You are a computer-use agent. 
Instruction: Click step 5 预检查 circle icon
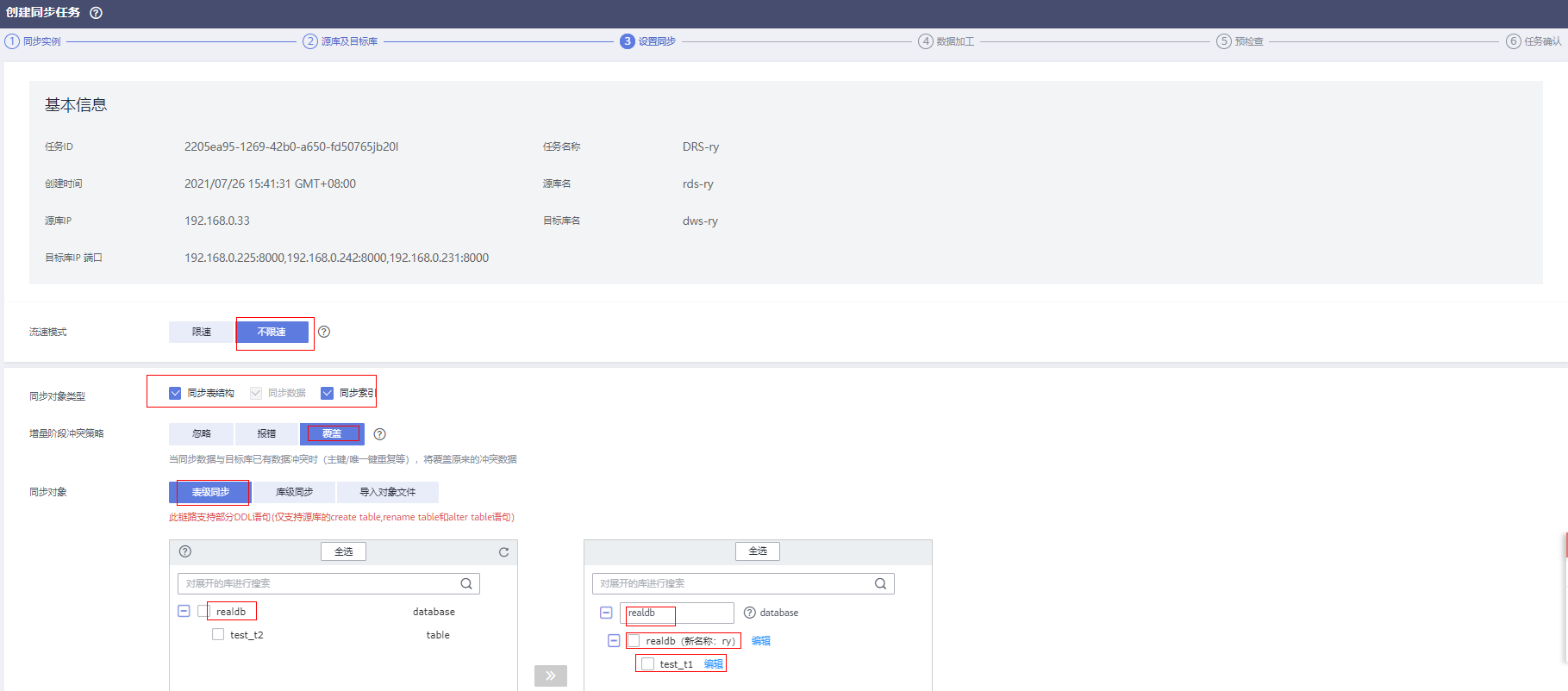tap(1224, 41)
